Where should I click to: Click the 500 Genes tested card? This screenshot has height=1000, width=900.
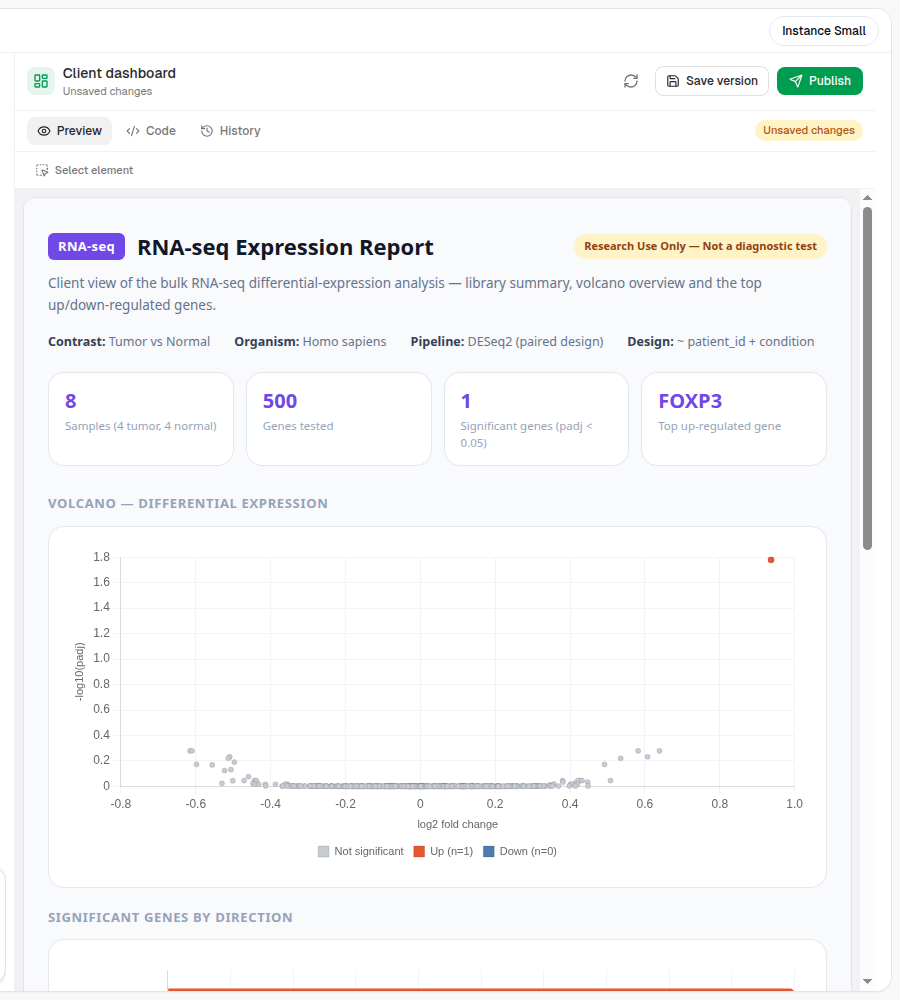pyautogui.click(x=339, y=419)
